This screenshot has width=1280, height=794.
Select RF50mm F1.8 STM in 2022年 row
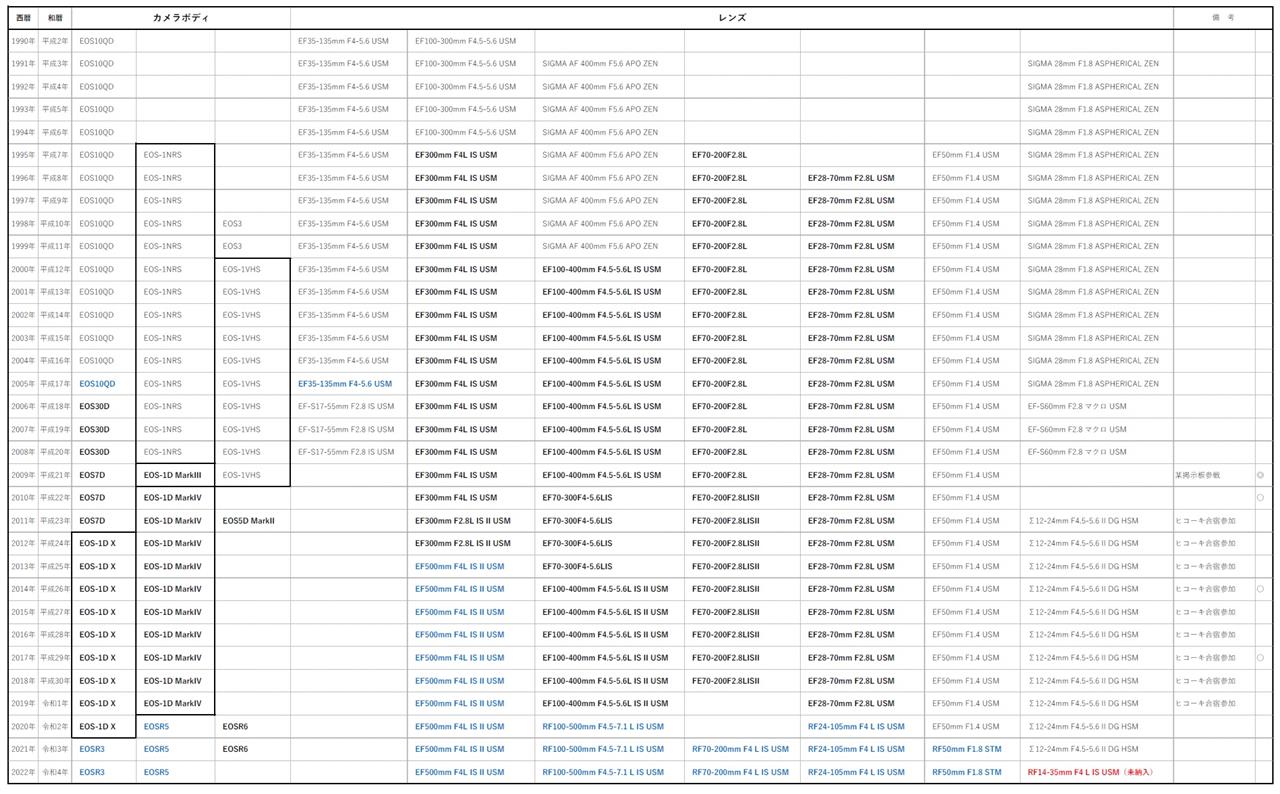967,773
